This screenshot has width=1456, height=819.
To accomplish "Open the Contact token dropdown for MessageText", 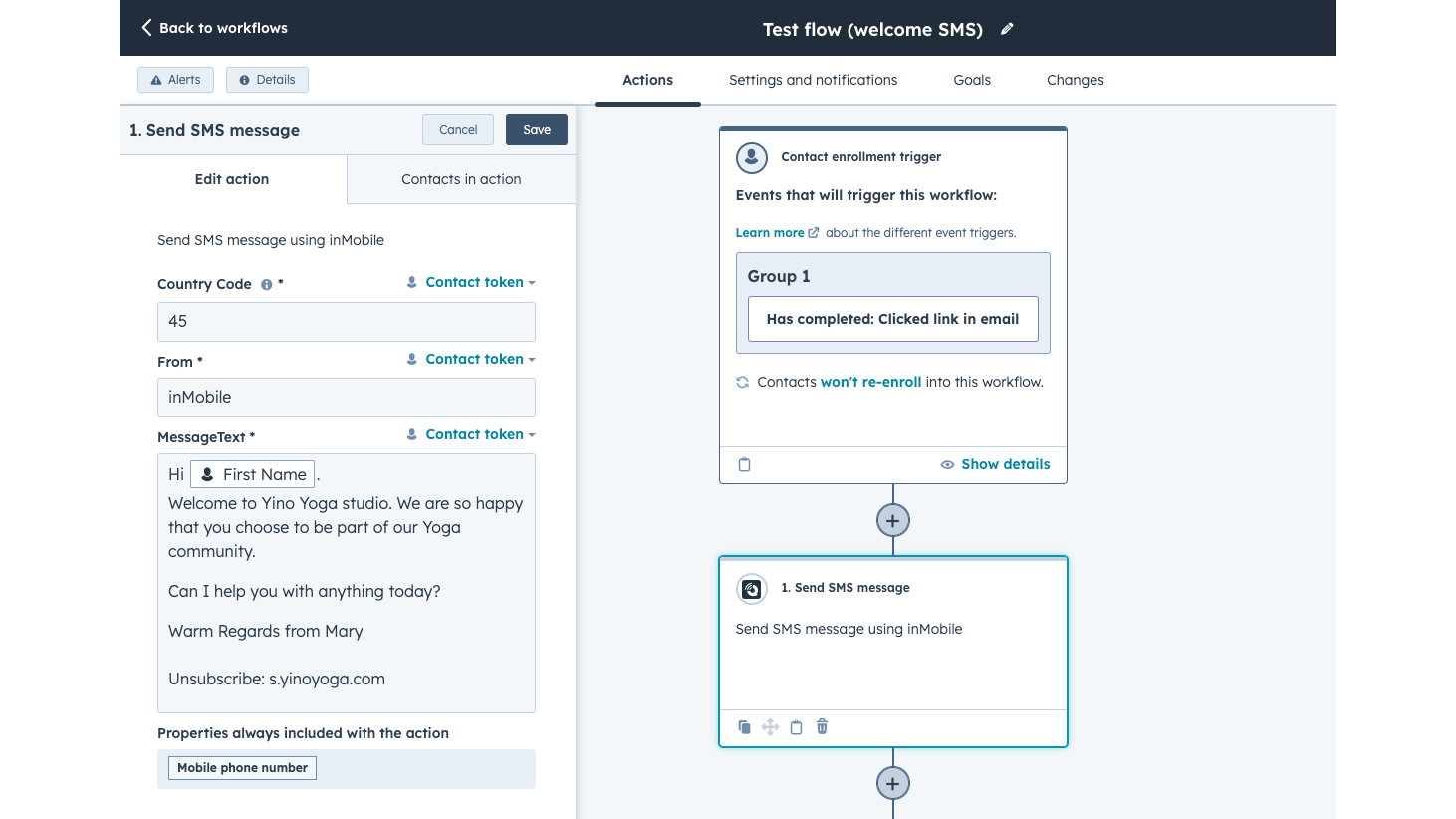I will [x=471, y=434].
